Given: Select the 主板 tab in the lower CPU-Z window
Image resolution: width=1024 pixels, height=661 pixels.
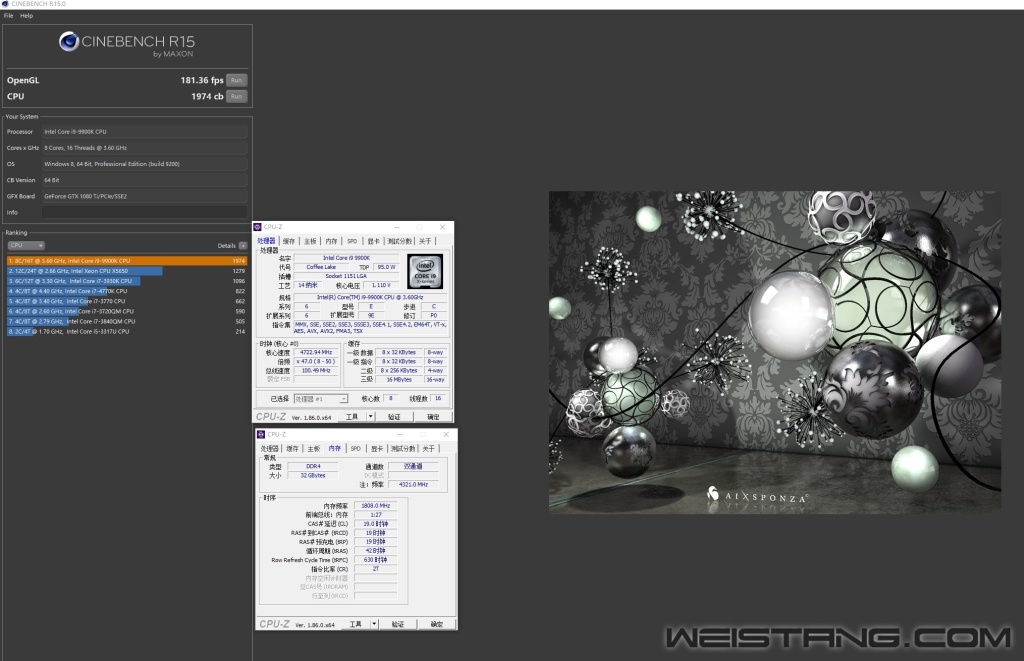Looking at the screenshot, I should 313,449.
